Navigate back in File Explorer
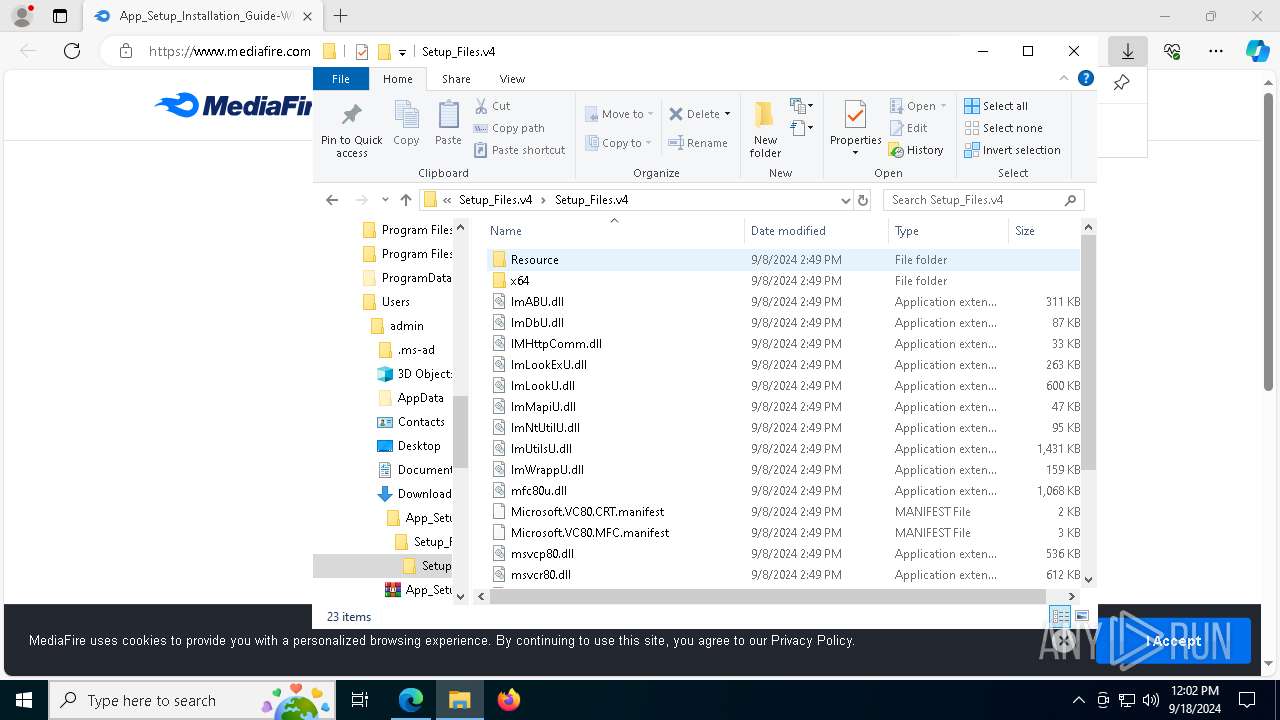This screenshot has height=720, width=1280. [x=332, y=200]
